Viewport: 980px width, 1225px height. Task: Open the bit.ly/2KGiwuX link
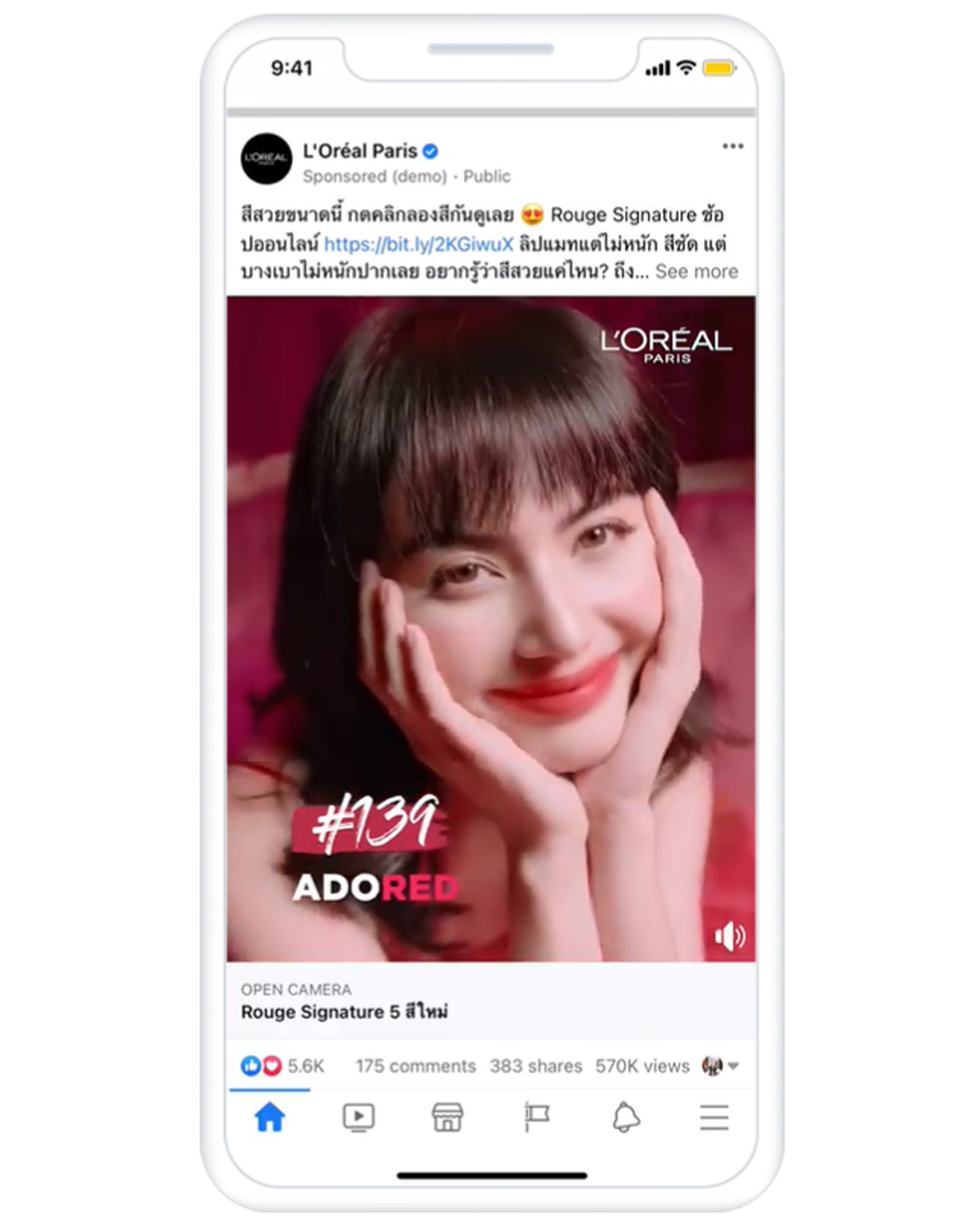pyautogui.click(x=418, y=243)
